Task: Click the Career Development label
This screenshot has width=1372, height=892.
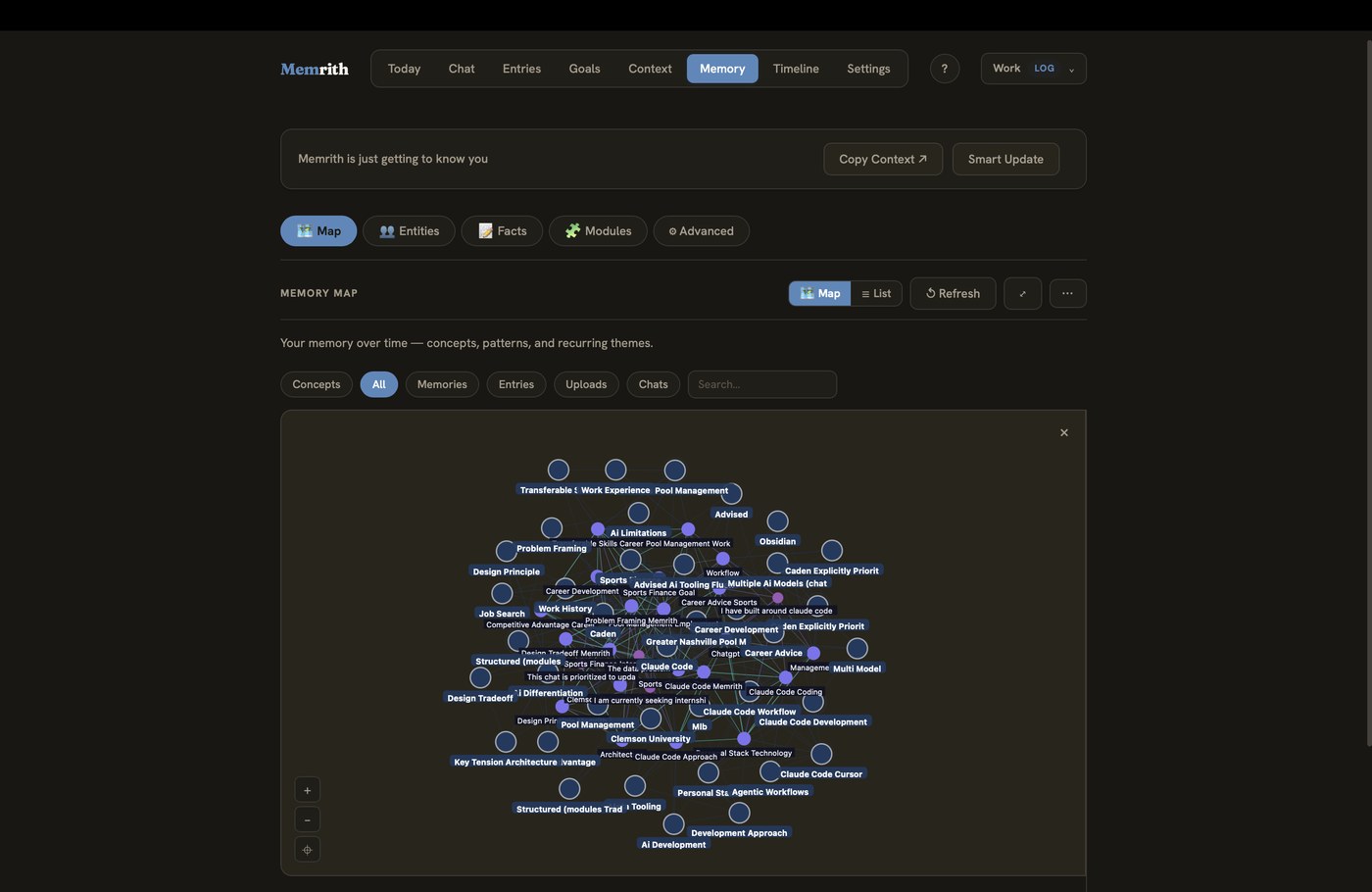Action: point(737,630)
